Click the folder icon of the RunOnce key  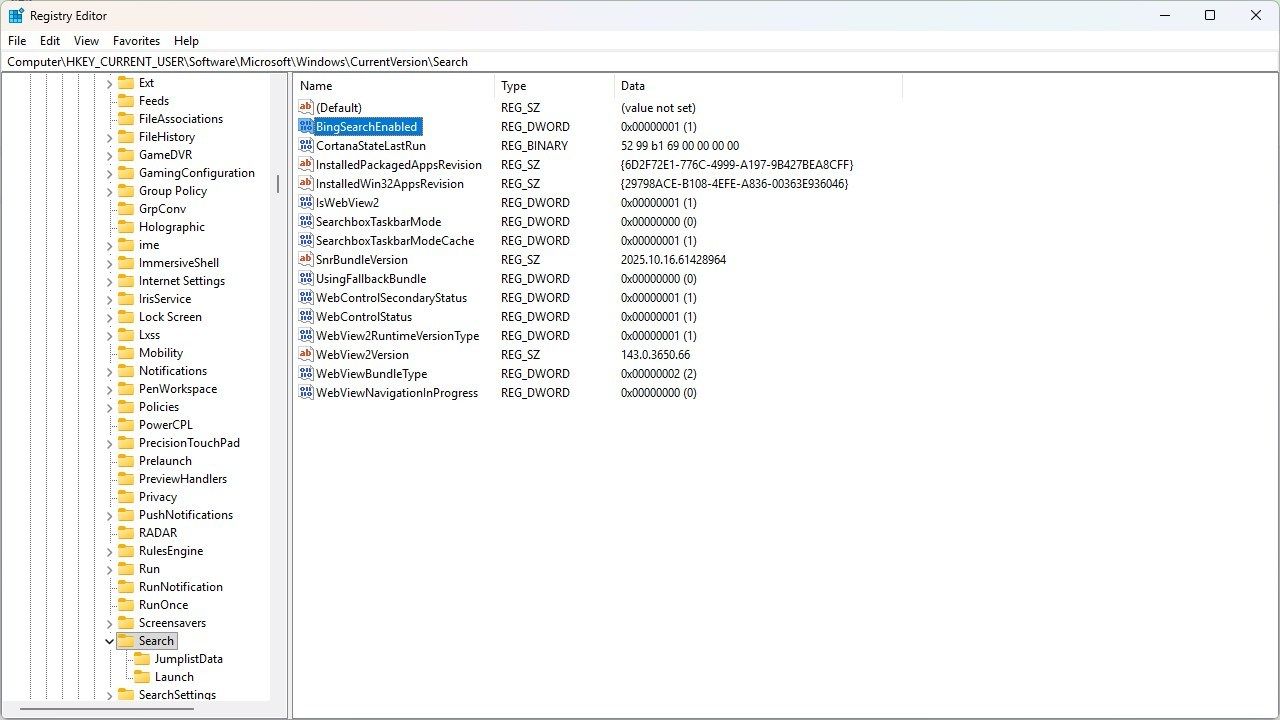point(126,605)
